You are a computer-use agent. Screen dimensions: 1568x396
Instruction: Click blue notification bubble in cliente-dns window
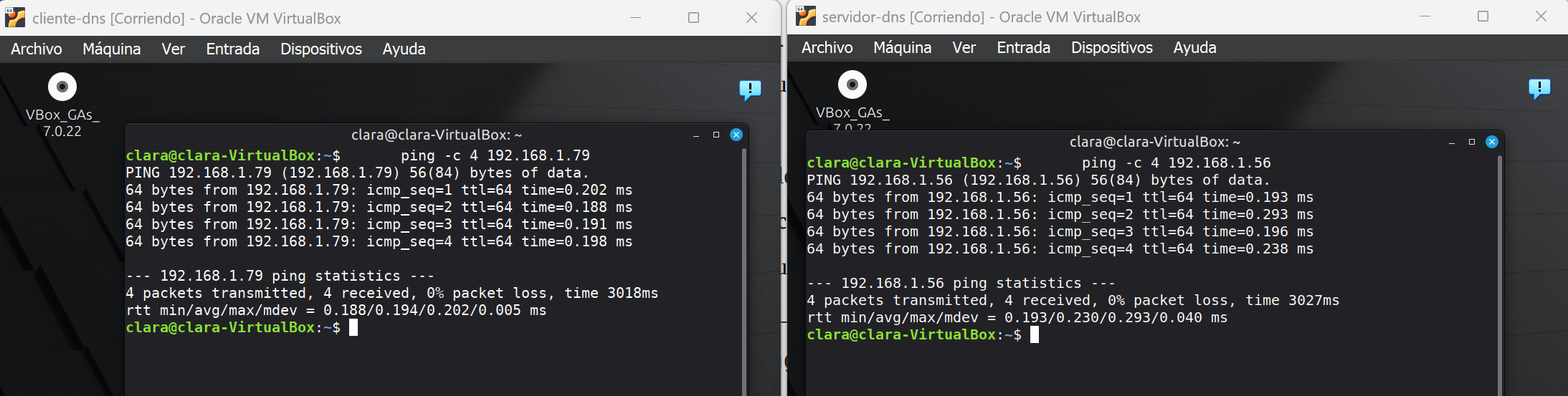tap(750, 90)
